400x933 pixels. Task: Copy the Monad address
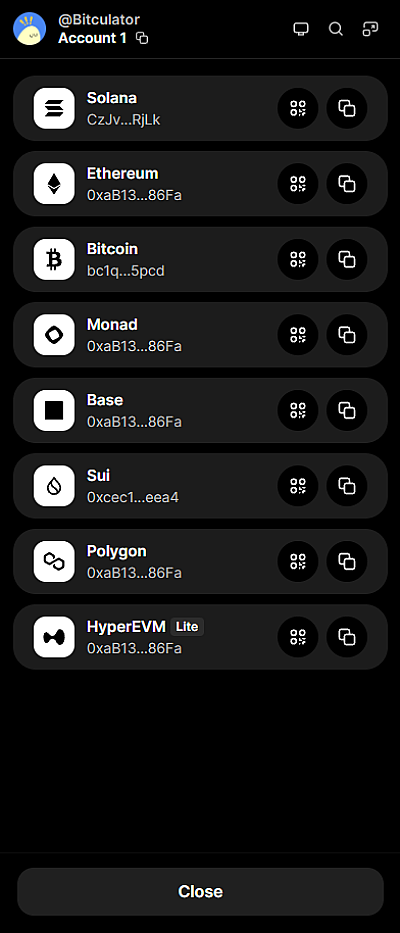346,335
